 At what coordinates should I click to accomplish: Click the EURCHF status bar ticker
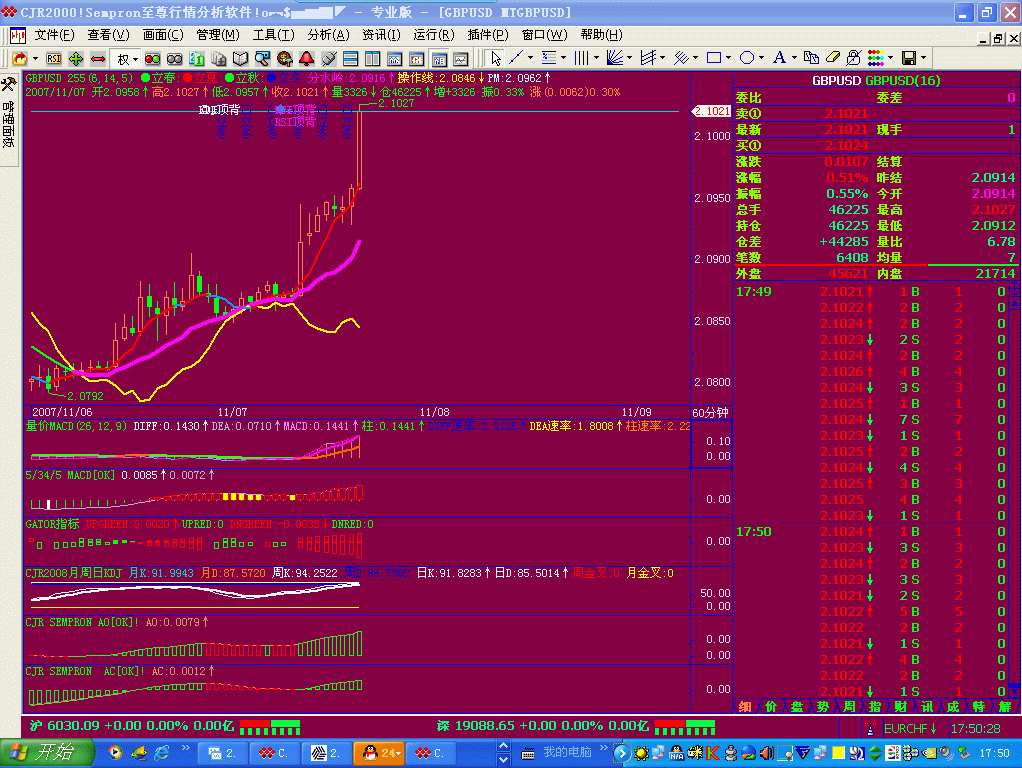[x=910, y=728]
